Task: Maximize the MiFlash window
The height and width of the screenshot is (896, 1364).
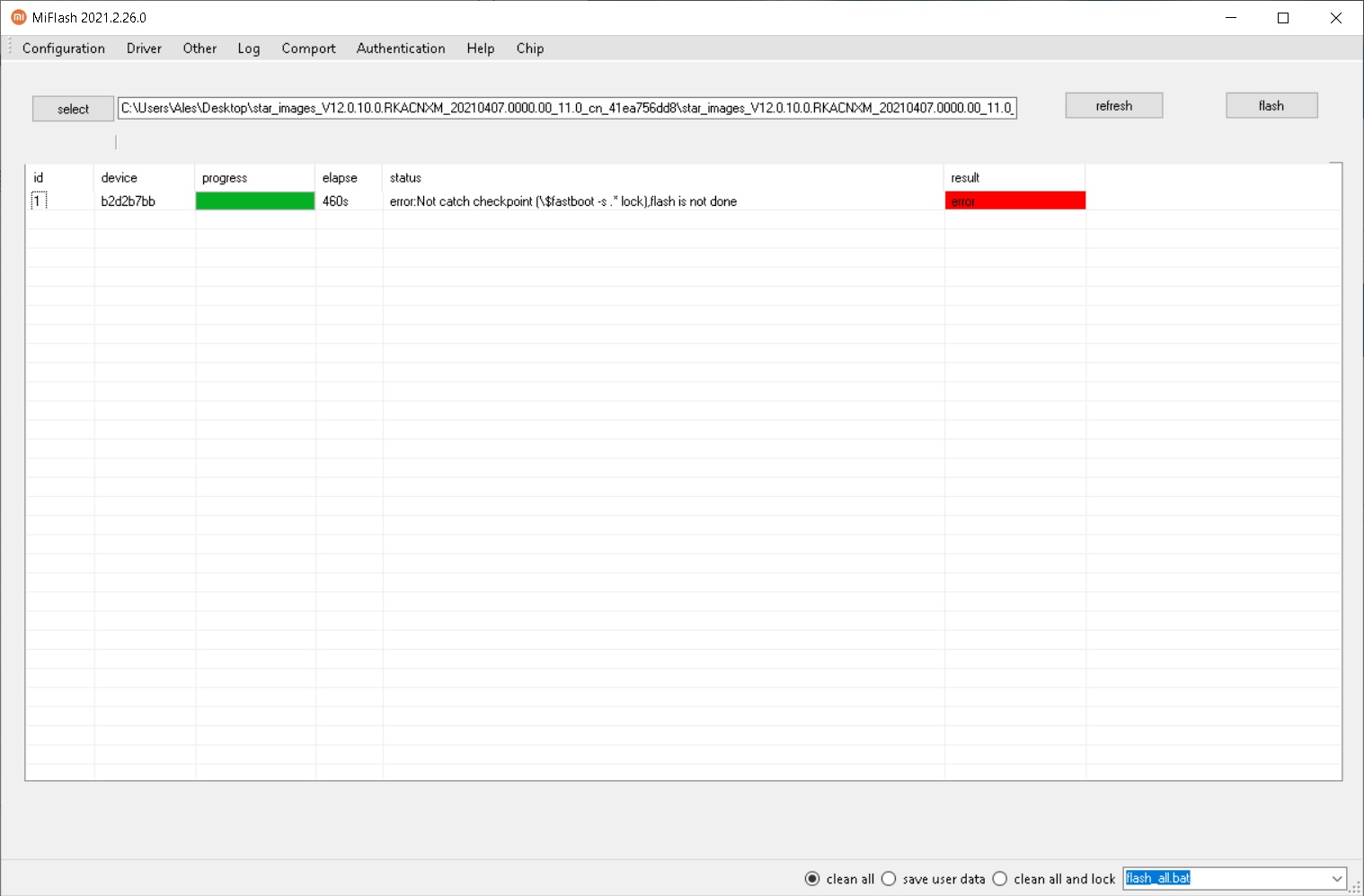Action: point(1283,17)
